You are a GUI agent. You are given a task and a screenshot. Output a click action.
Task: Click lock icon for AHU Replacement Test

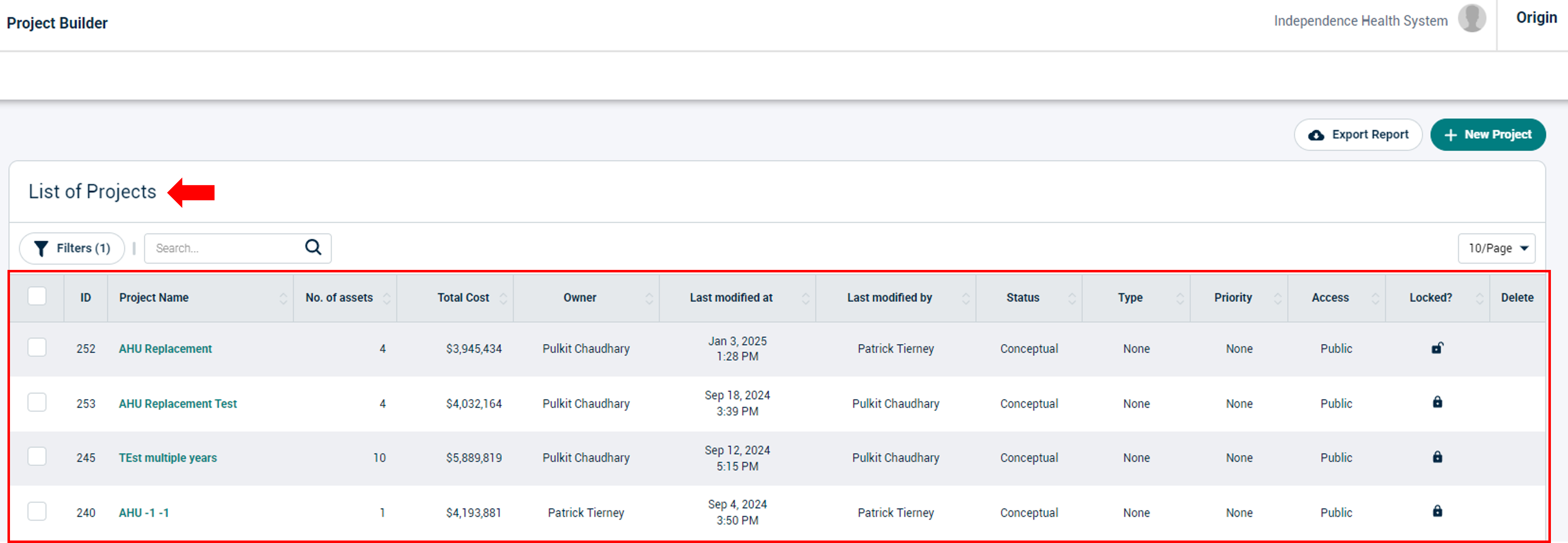pos(1437,402)
